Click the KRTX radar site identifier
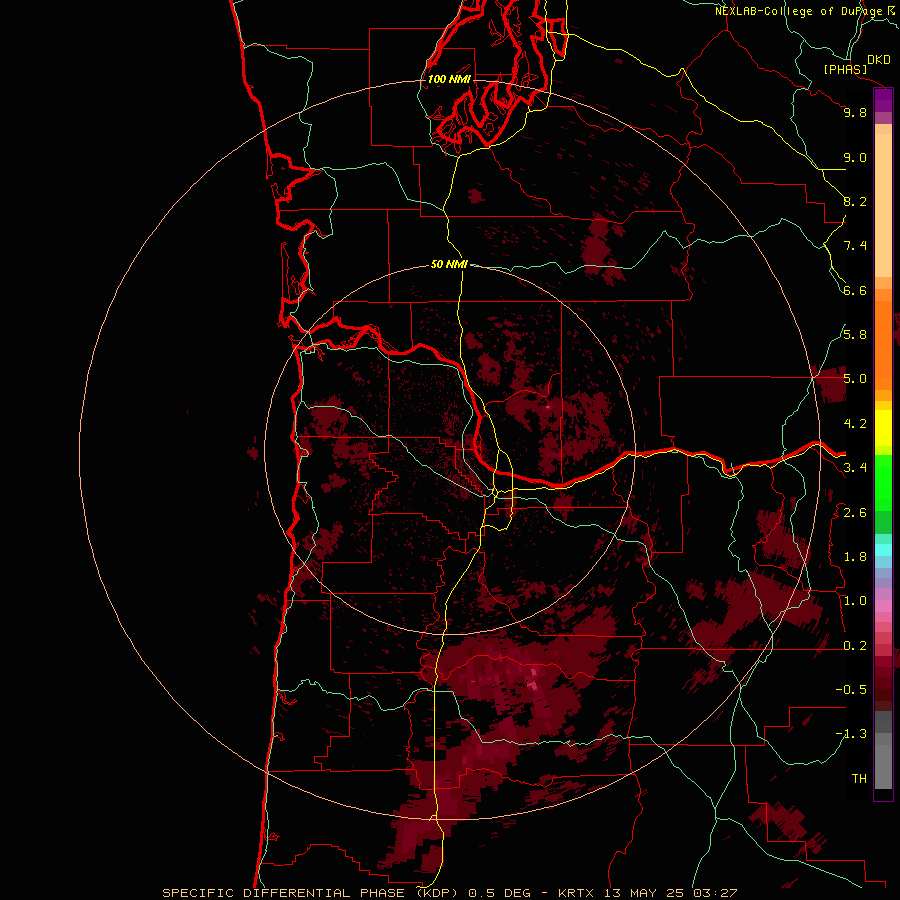The image size is (900, 900). point(577,893)
